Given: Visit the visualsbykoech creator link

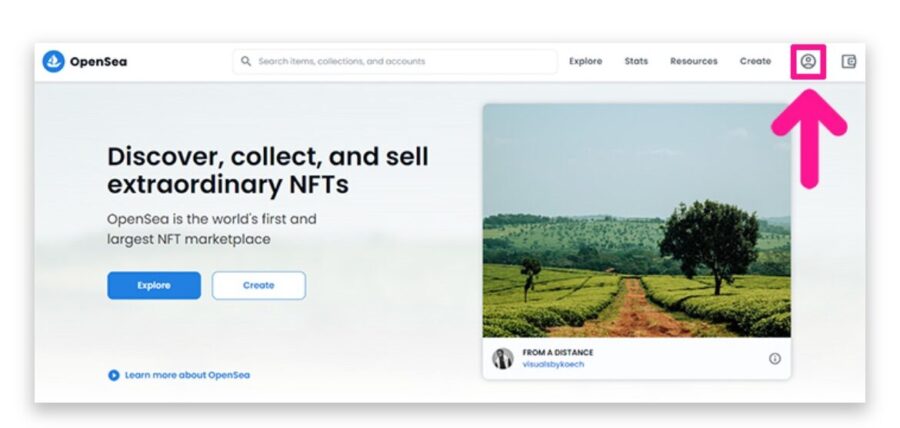Looking at the screenshot, I should tap(553, 364).
